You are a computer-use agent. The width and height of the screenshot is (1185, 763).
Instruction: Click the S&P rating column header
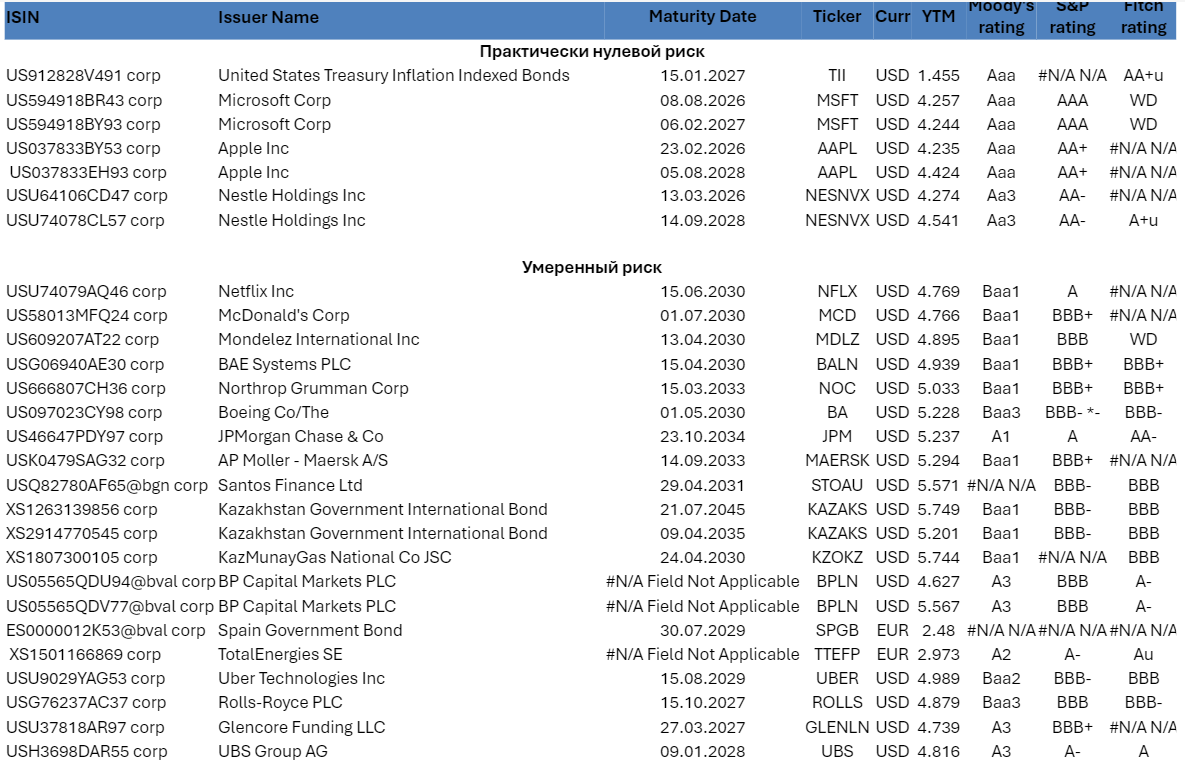[1072, 17]
